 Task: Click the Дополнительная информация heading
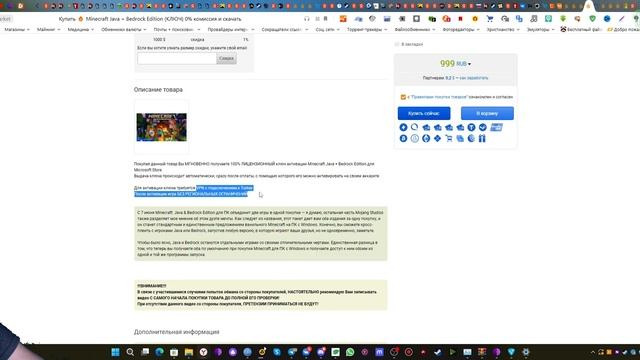pos(177,332)
